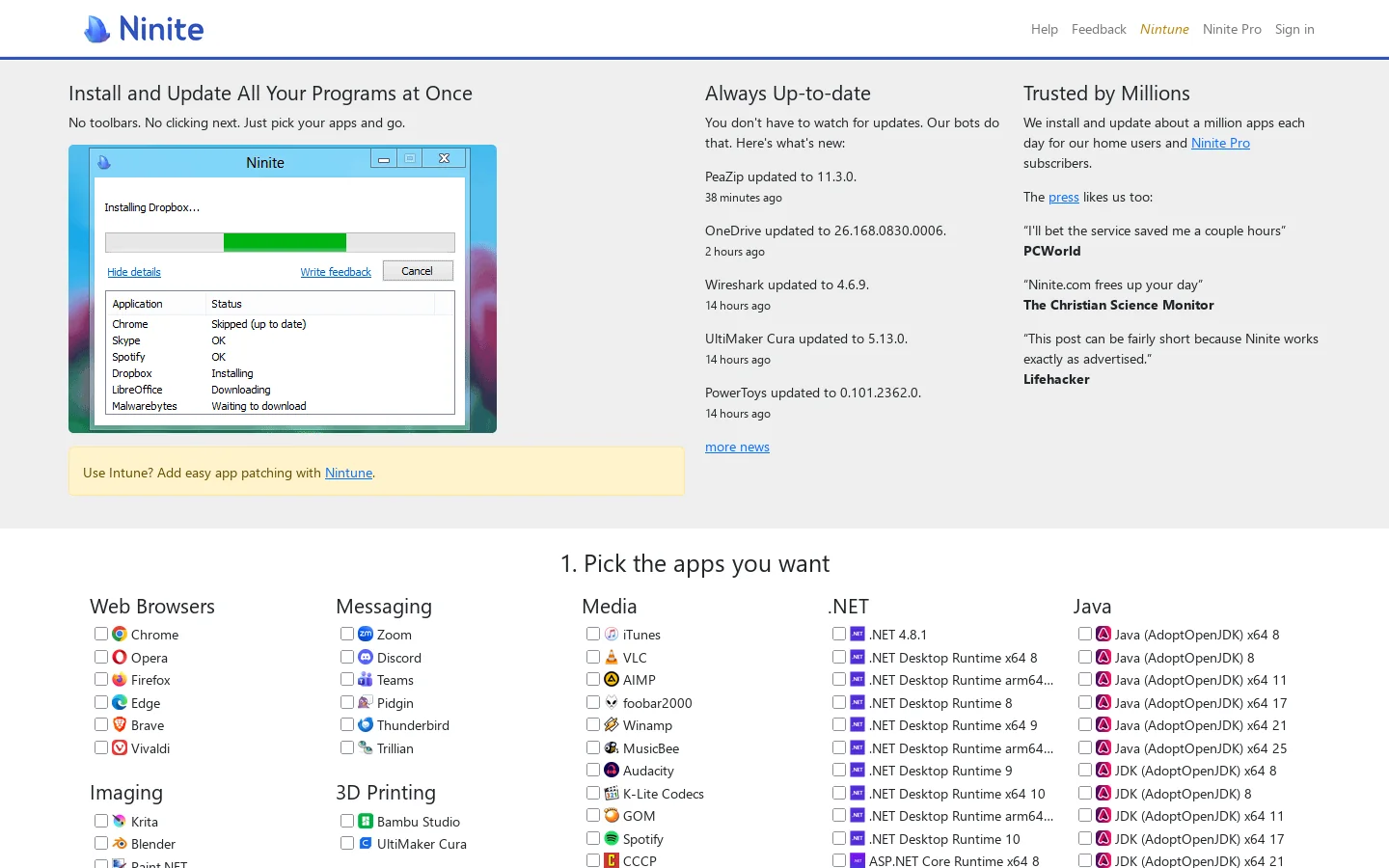Click the Bambu Studio icon
The height and width of the screenshot is (868, 1389).
coord(366,821)
